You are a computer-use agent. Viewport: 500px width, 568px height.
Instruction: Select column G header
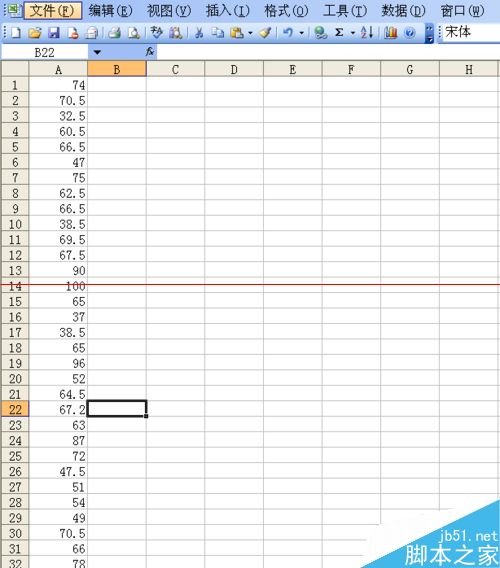tap(410, 69)
